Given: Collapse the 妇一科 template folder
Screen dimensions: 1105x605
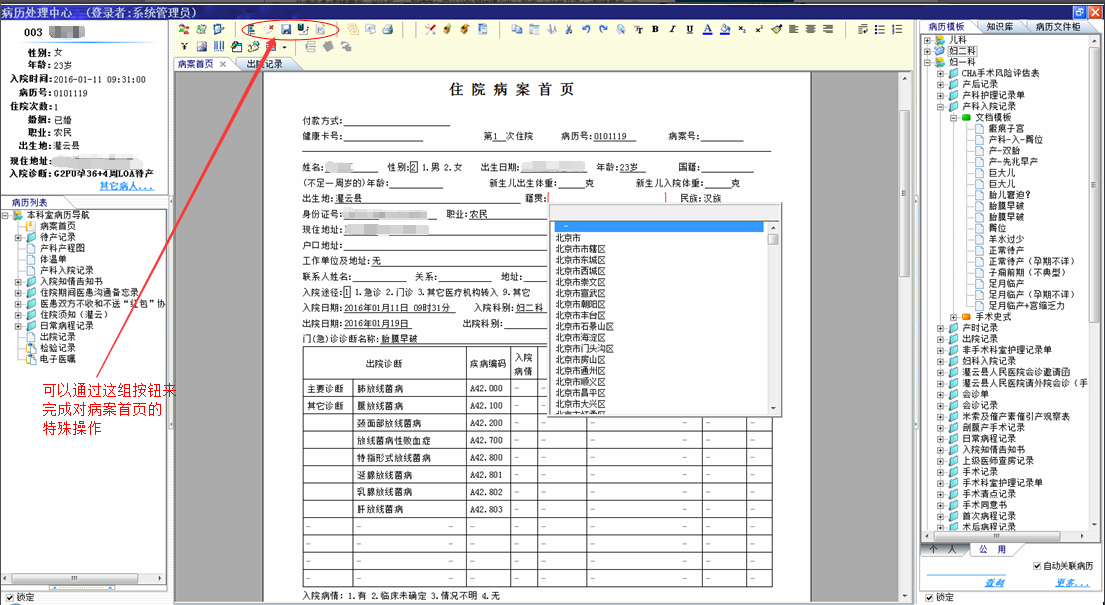Looking at the screenshot, I should pyautogui.click(x=927, y=62).
